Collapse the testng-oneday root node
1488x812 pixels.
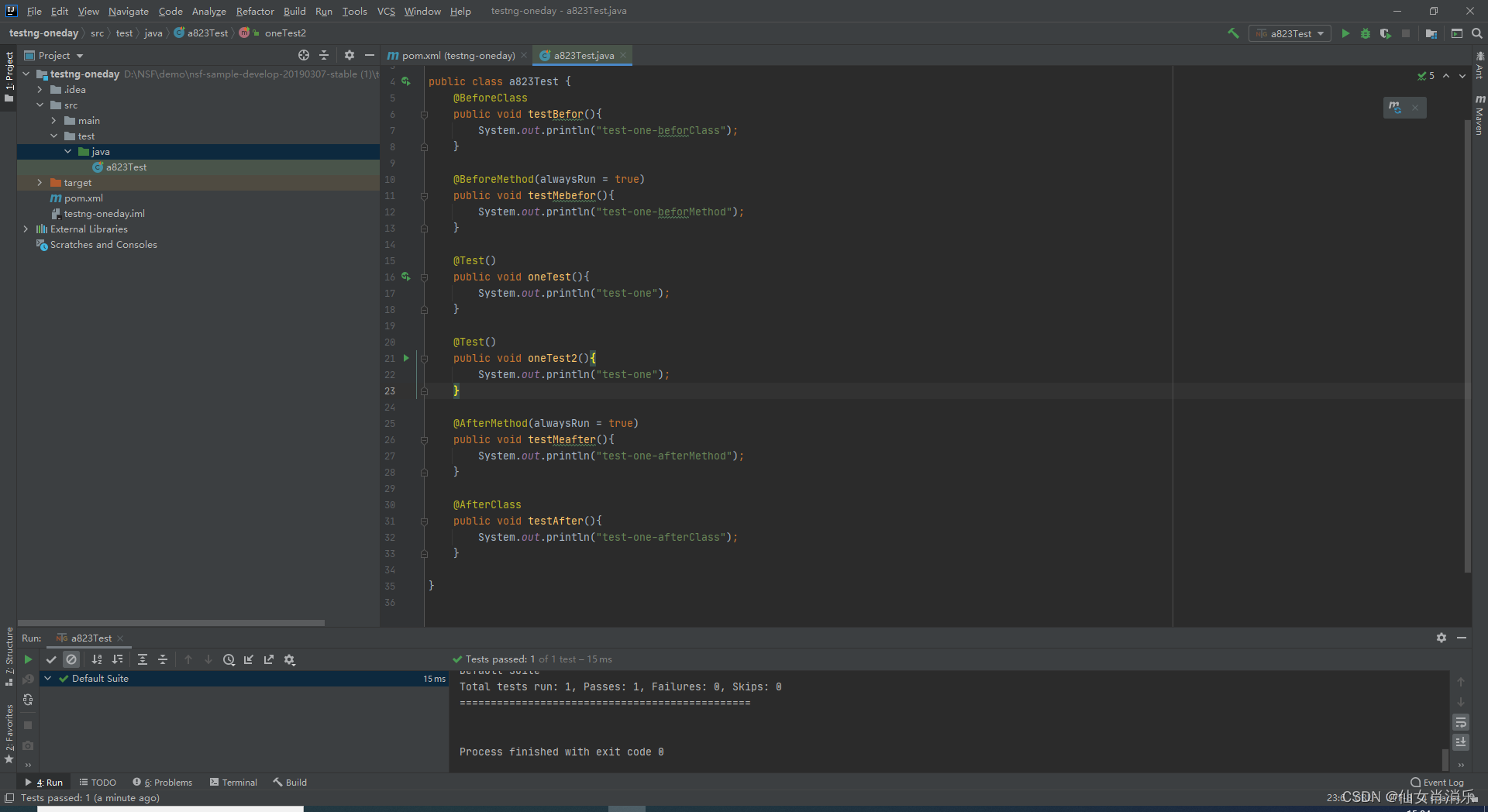click(26, 74)
